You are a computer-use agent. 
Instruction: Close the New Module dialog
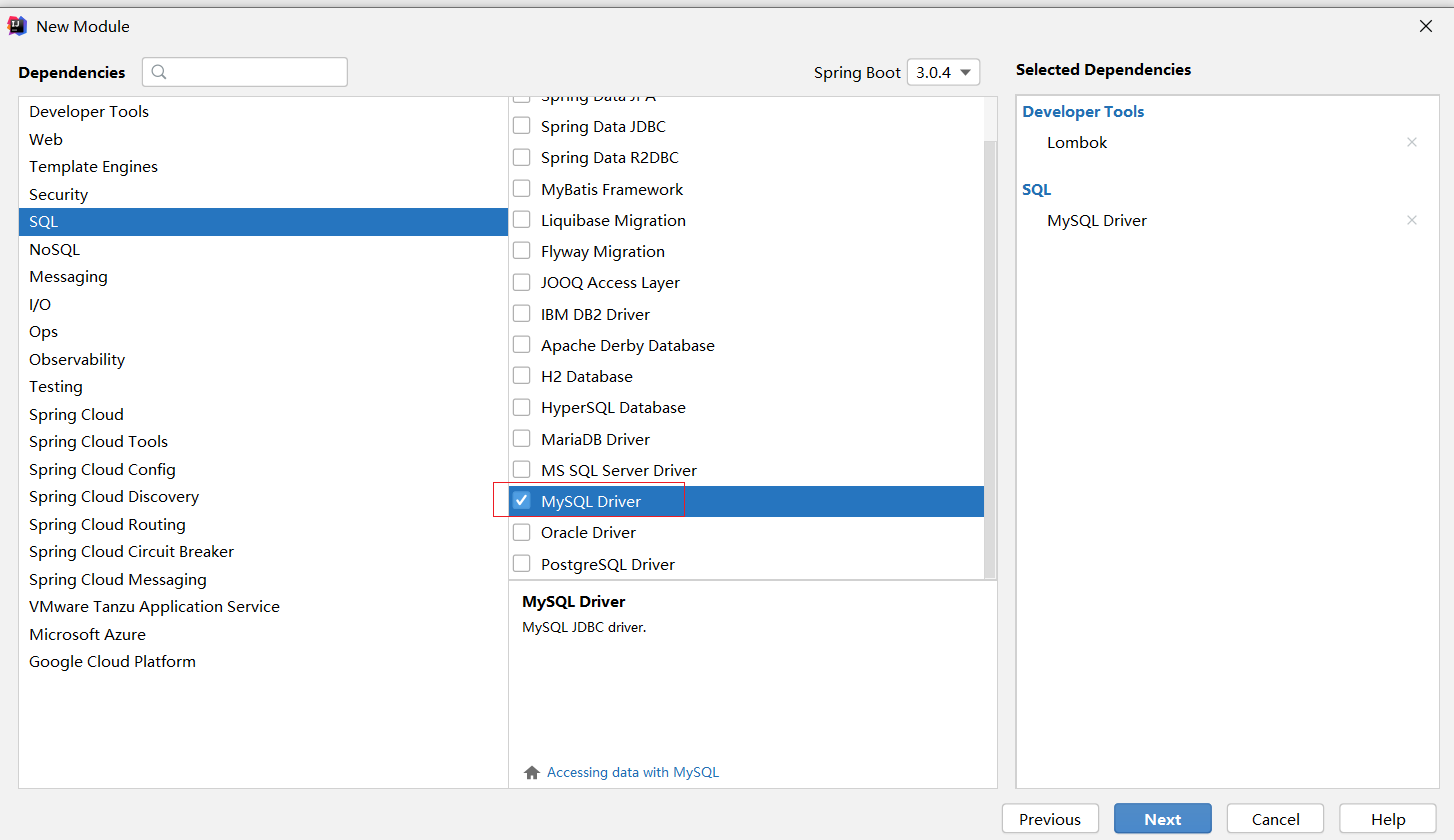point(1426,27)
